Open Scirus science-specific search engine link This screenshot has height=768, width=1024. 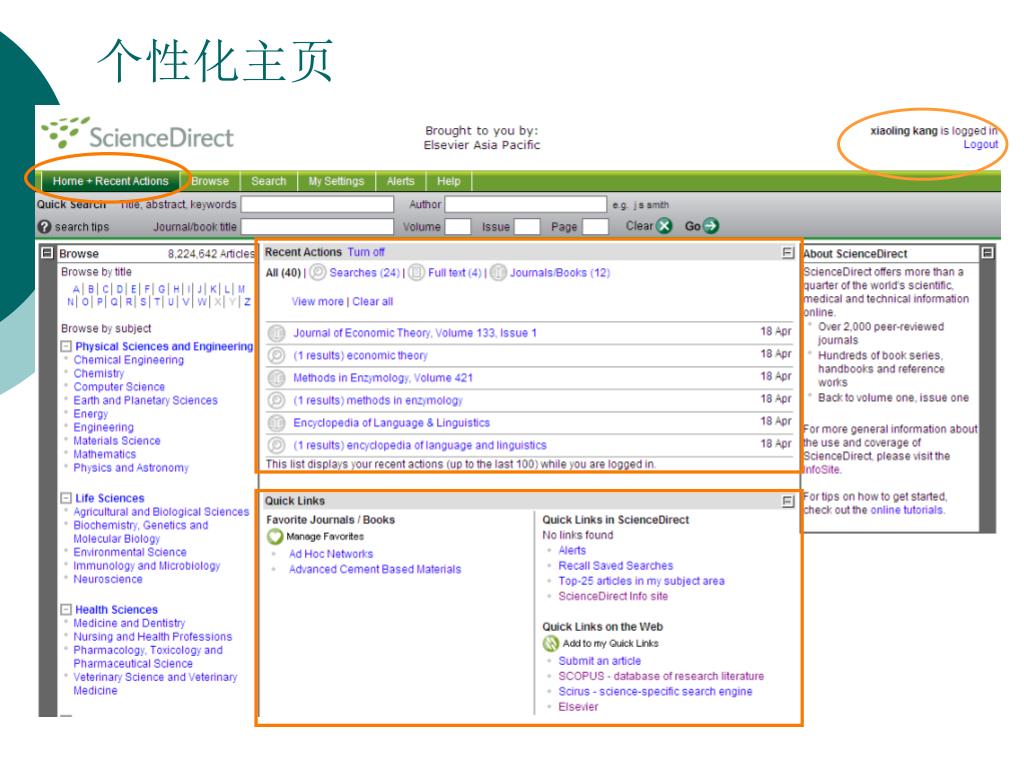tap(655, 691)
